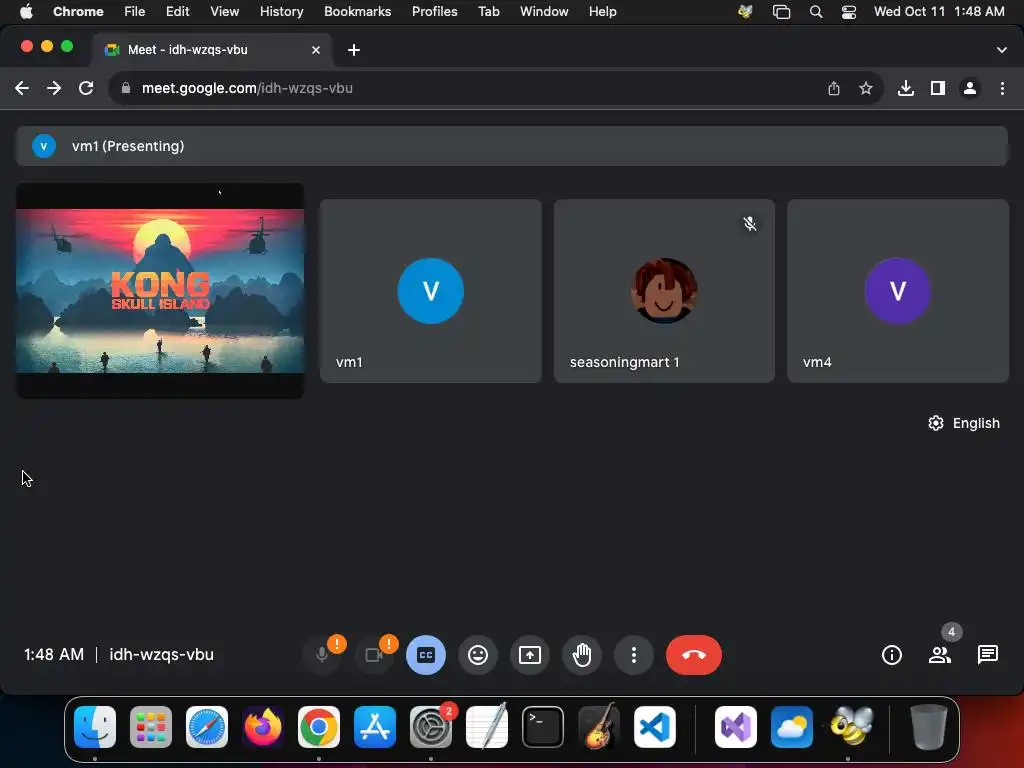Select the Meet - idh-wzqs-vbu tab
This screenshot has width=1024, height=768.
[x=212, y=50]
